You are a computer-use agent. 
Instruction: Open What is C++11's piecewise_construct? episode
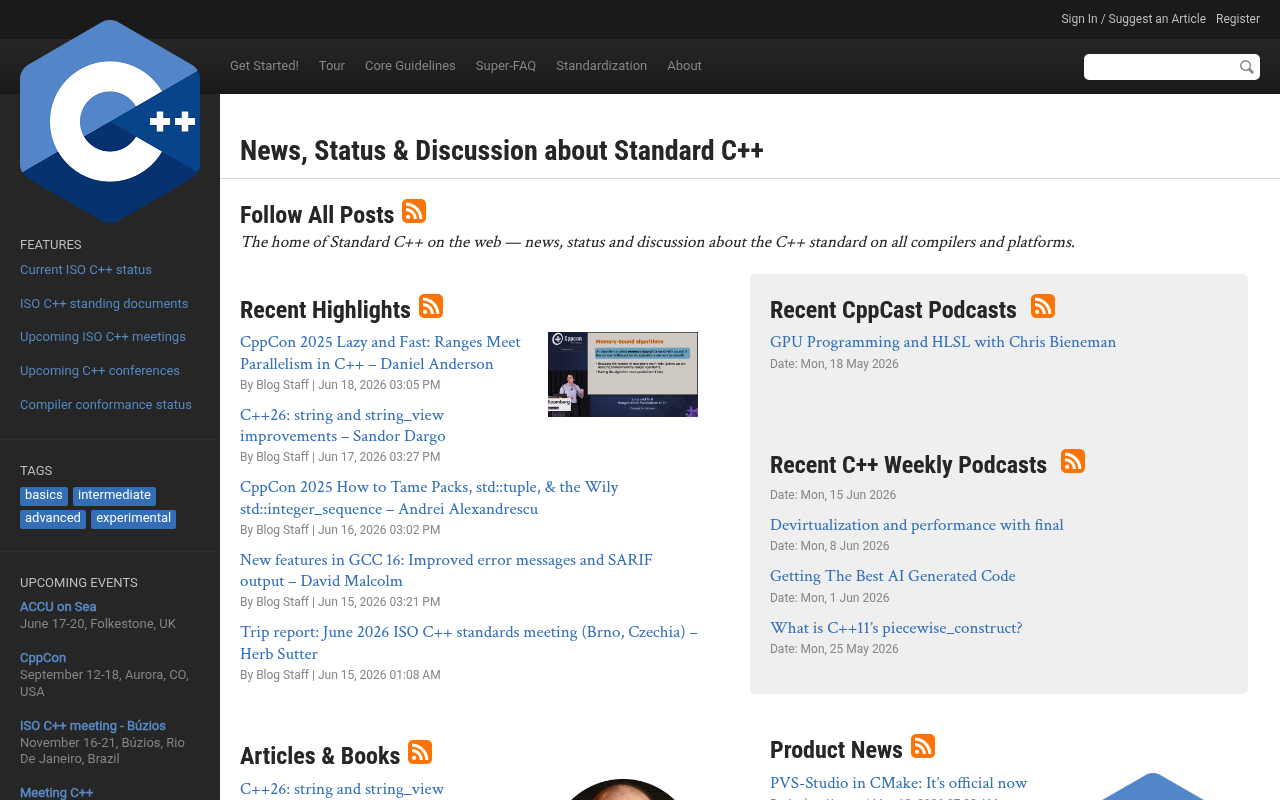pyautogui.click(x=896, y=628)
